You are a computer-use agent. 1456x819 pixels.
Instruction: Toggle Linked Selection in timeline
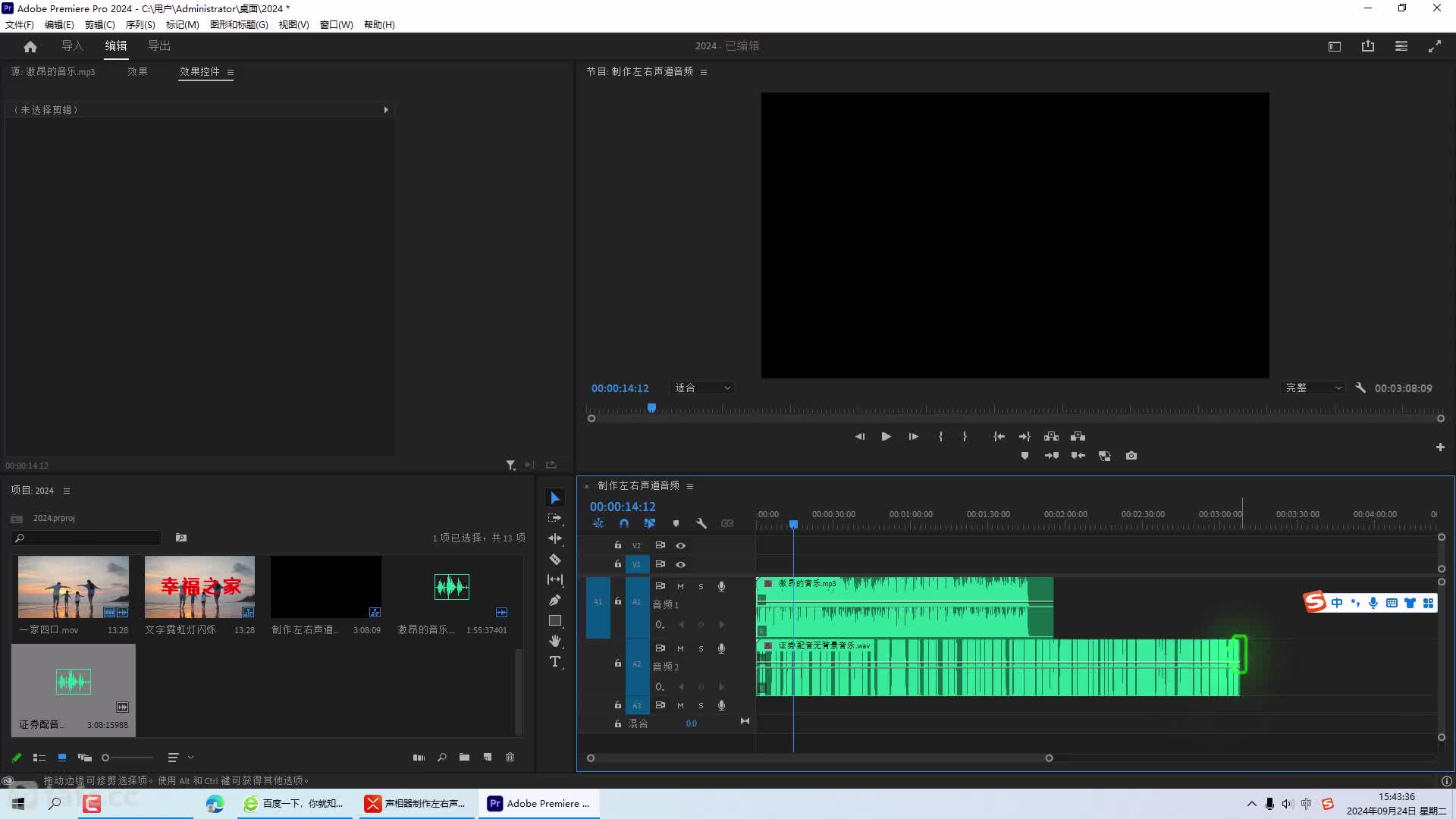(x=650, y=523)
